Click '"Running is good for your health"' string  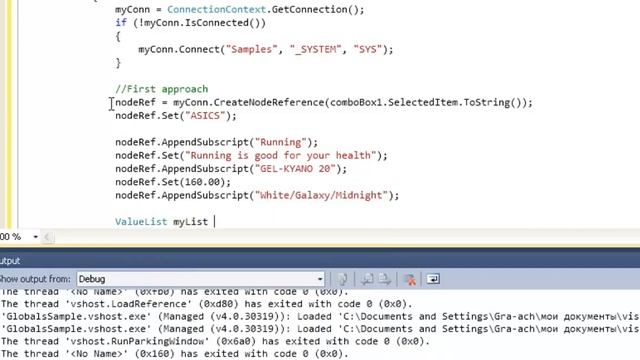[280, 156]
